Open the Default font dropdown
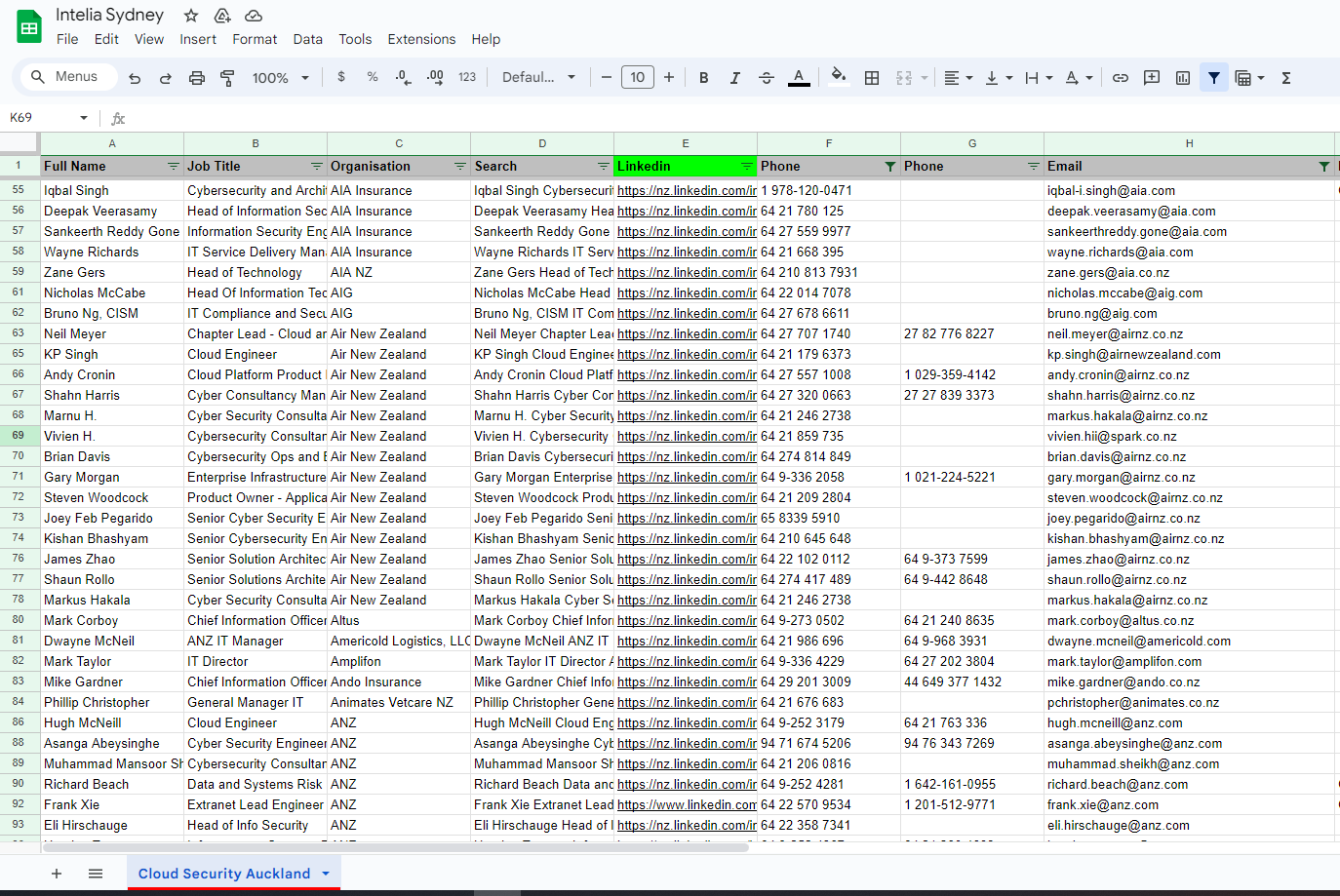The width and height of the screenshot is (1340, 896). (538, 78)
